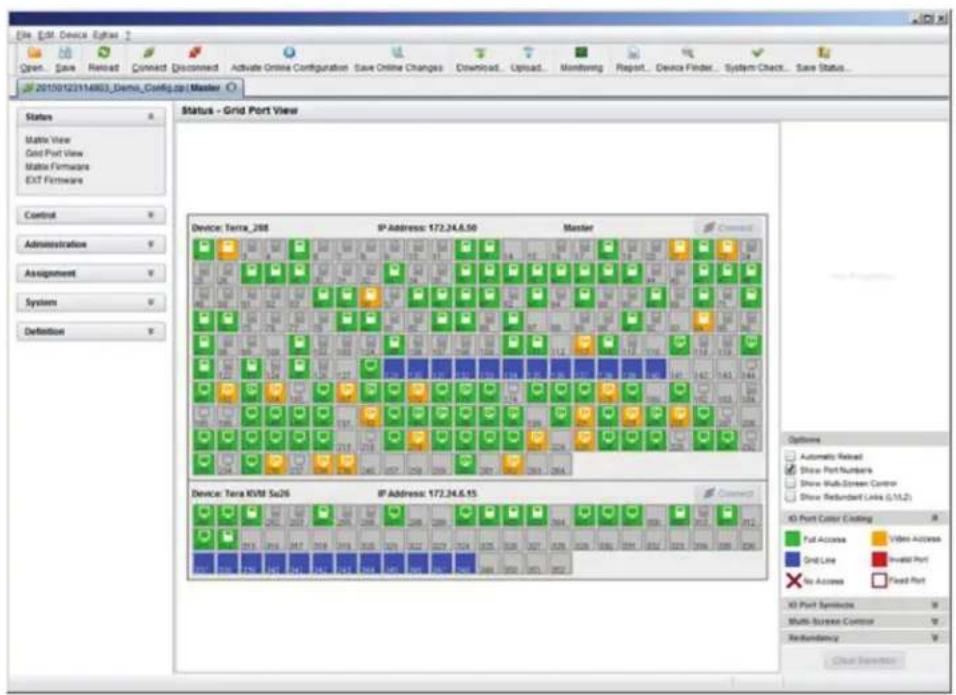
Task: Click the Upload toolbar icon
Action: [528, 53]
